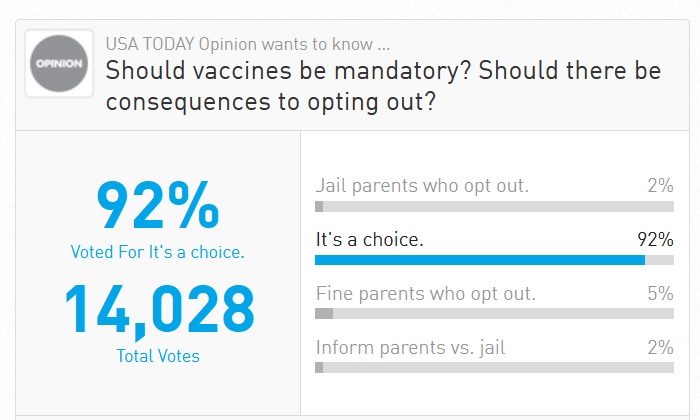Click the 'USA TODAY Opinion wants to know' text

[x=248, y=45]
